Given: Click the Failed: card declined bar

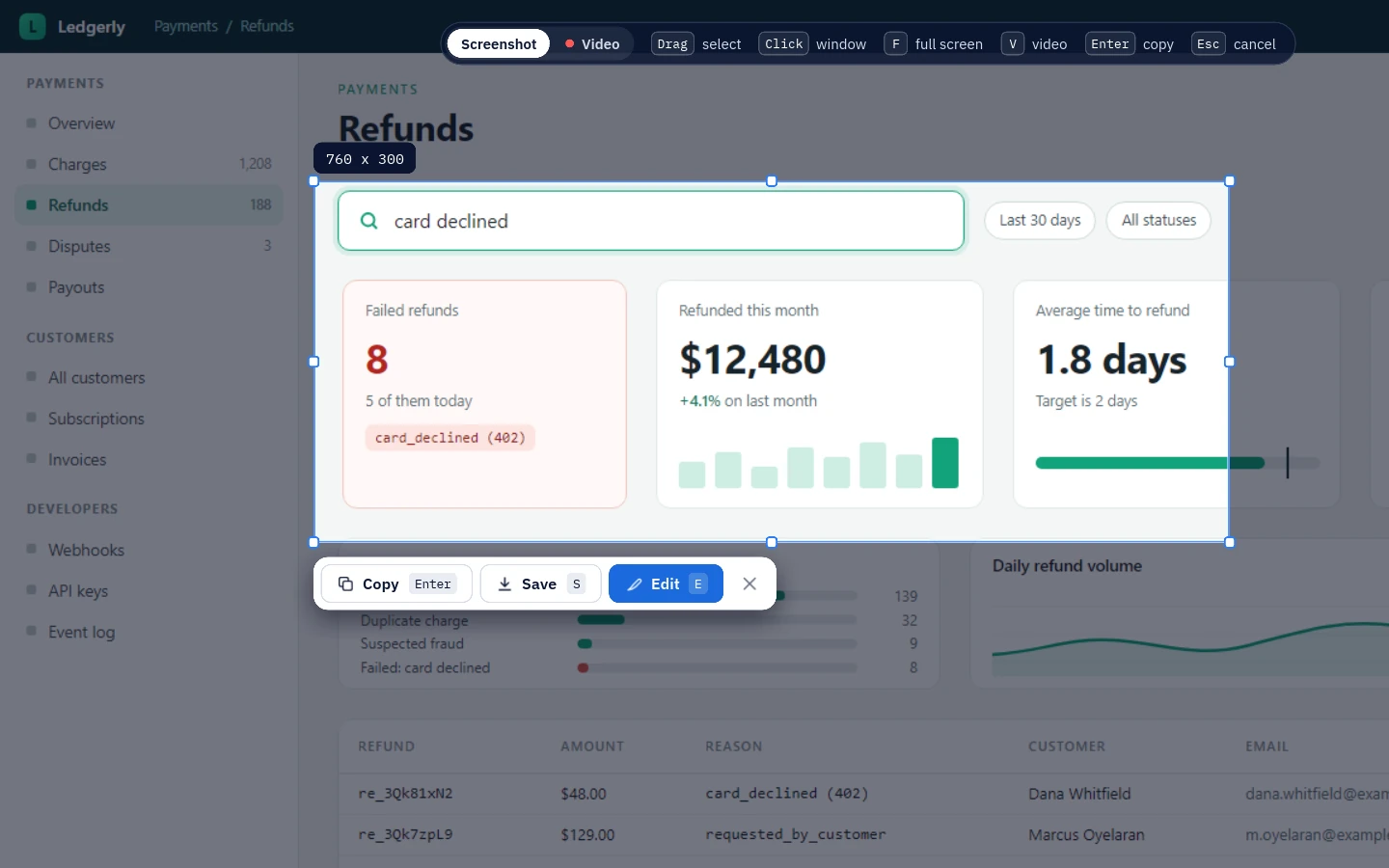Looking at the screenshot, I should (717, 667).
